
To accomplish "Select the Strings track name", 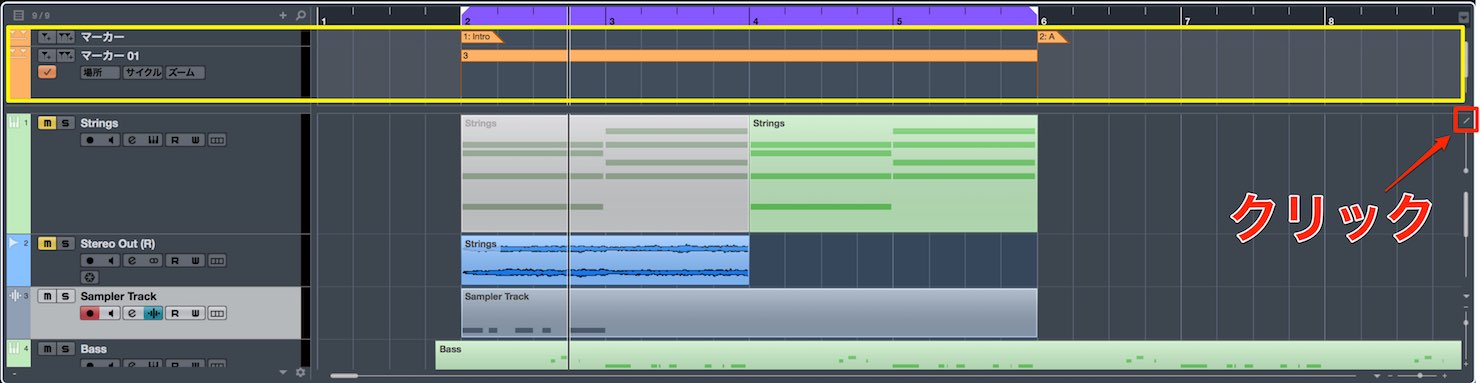I will pos(99,123).
